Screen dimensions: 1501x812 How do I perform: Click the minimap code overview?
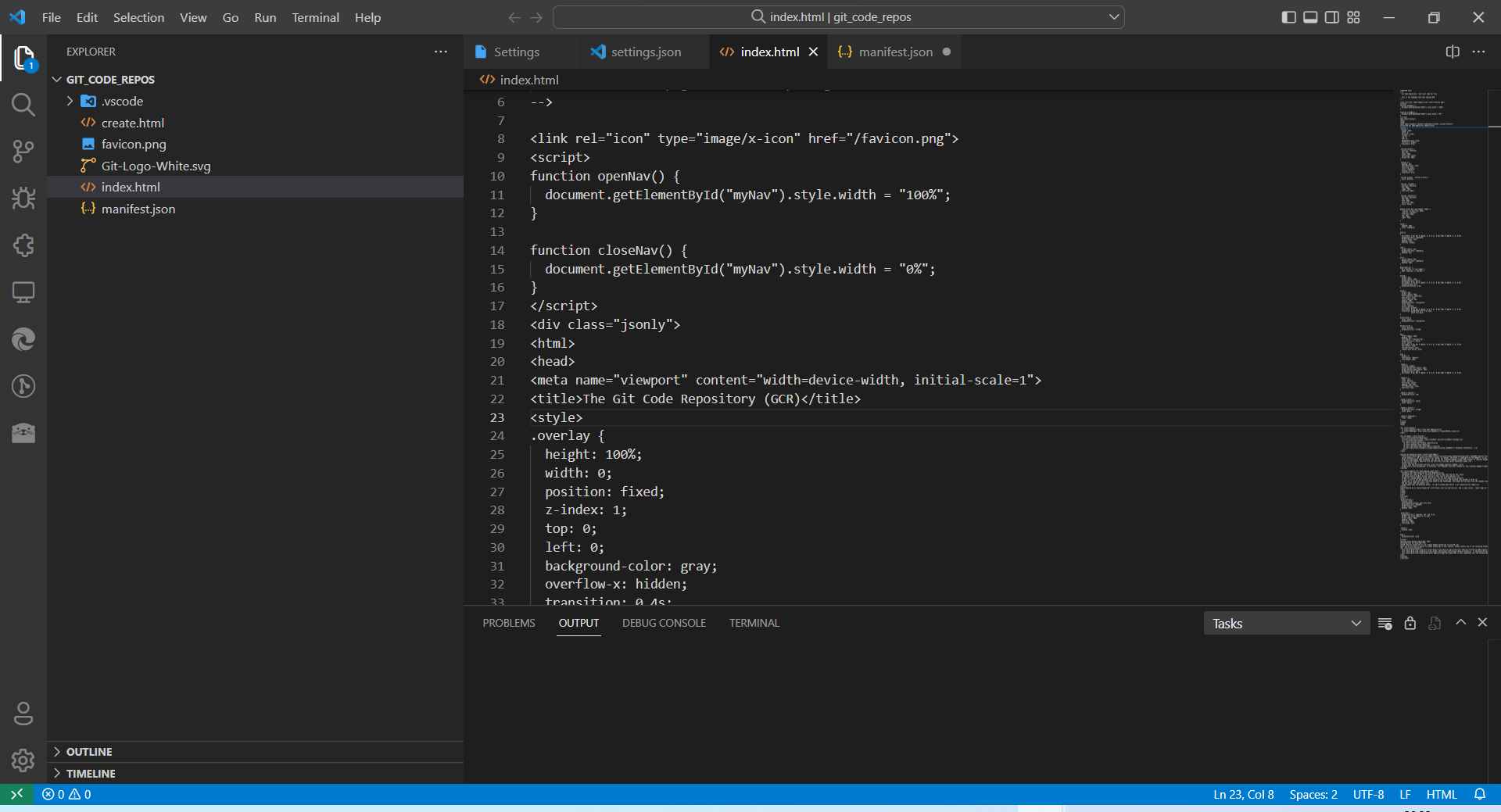[1442, 324]
